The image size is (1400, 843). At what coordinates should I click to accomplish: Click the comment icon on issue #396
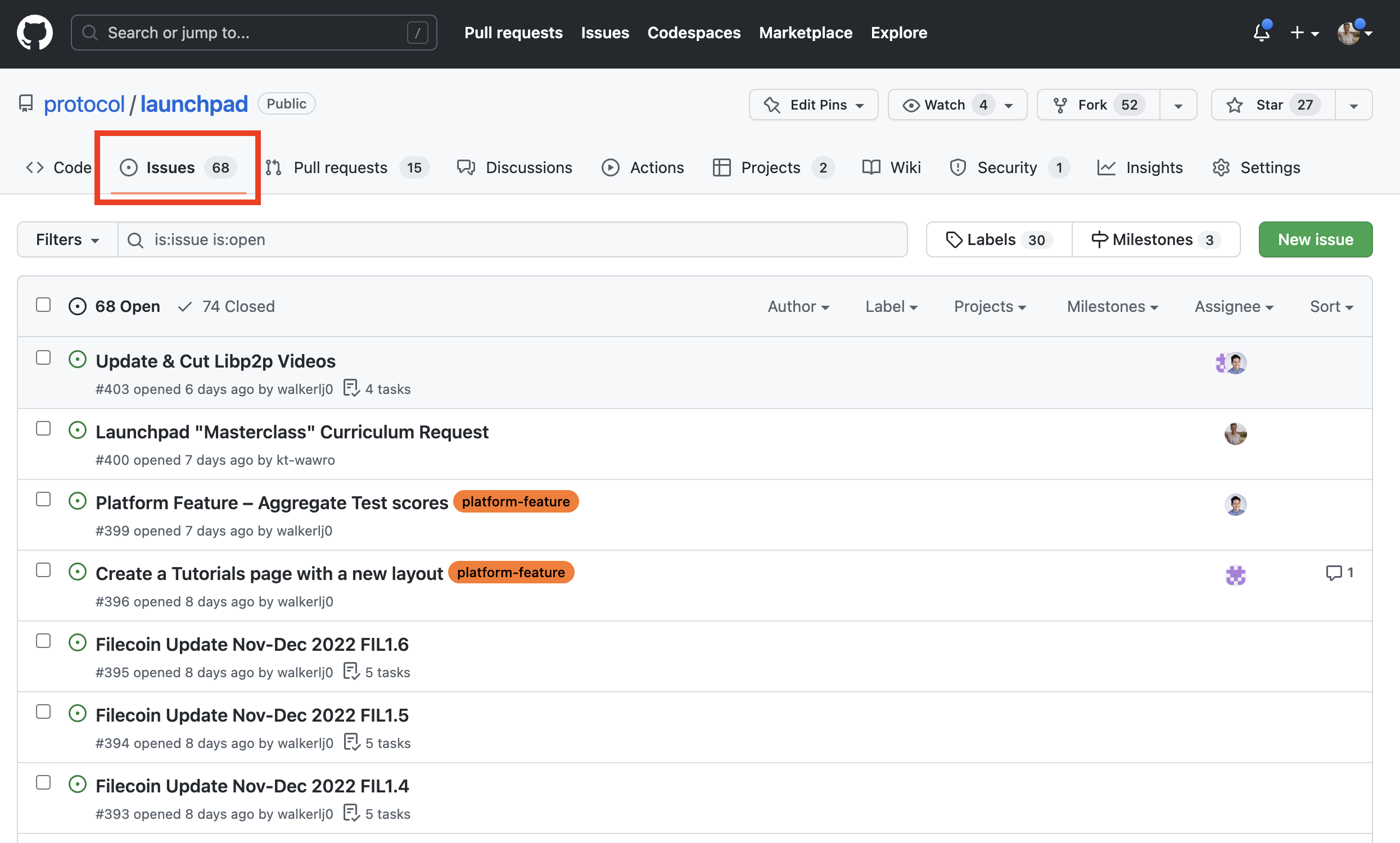(x=1333, y=573)
